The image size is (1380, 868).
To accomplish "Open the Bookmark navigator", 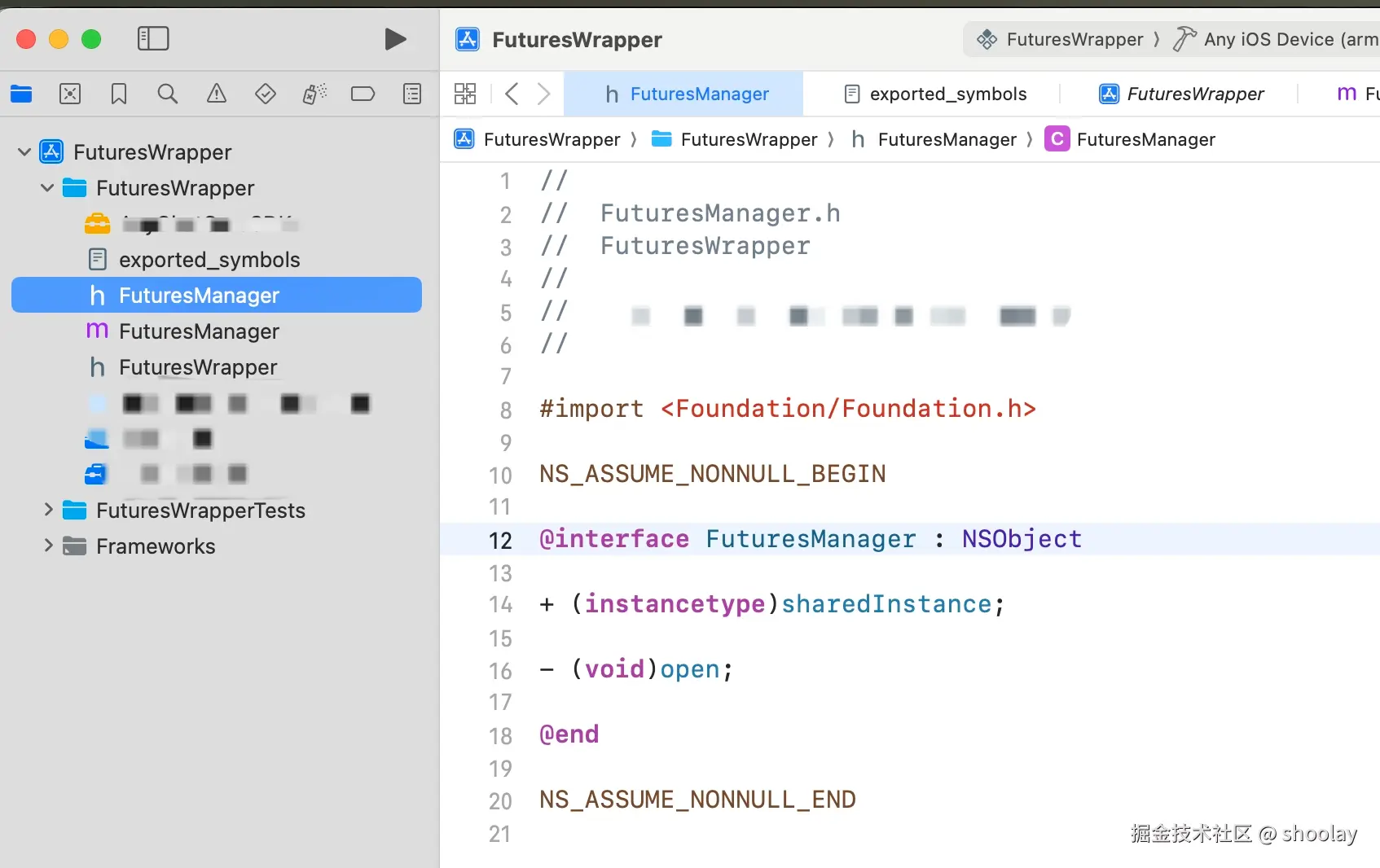I will 119,94.
